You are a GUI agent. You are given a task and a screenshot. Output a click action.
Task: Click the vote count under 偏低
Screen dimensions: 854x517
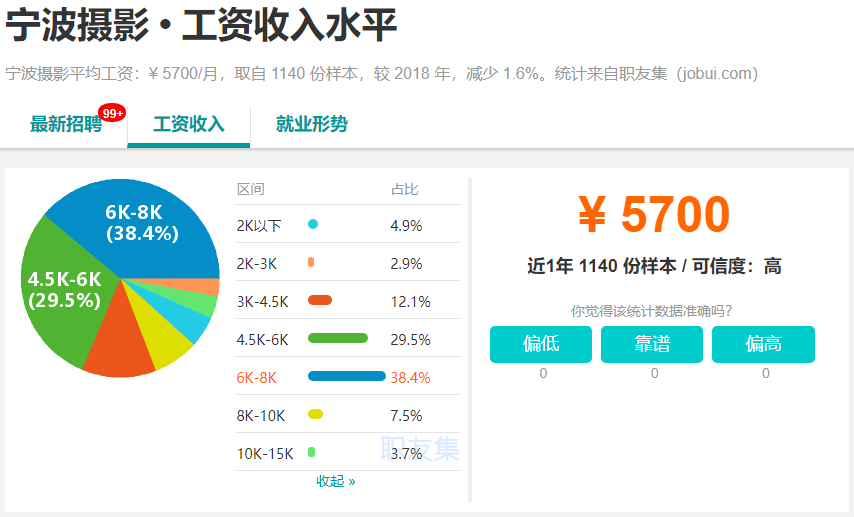pyautogui.click(x=543, y=373)
